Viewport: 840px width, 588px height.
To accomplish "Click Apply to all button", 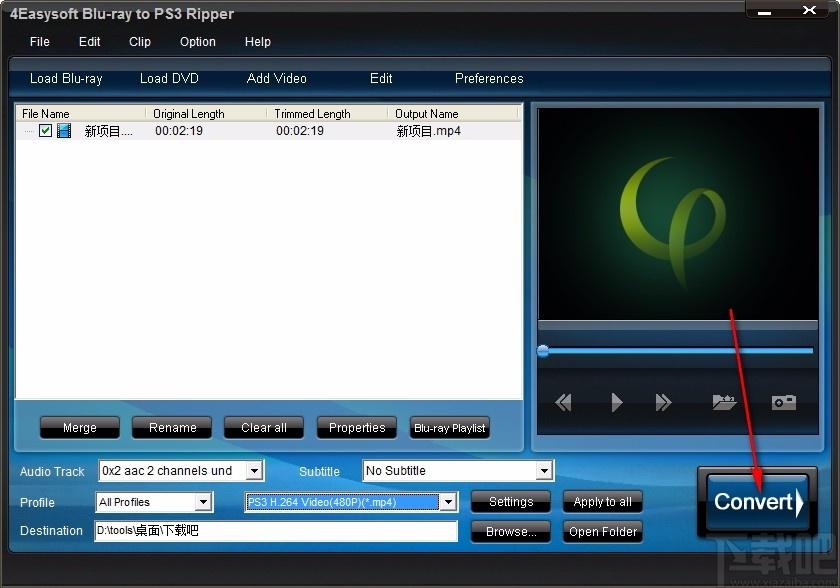I will pyautogui.click(x=603, y=502).
